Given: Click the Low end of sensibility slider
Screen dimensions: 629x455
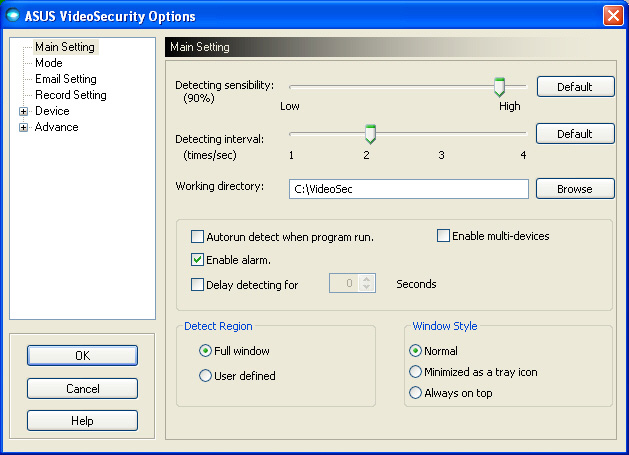Looking at the screenshot, I should click(x=290, y=106).
